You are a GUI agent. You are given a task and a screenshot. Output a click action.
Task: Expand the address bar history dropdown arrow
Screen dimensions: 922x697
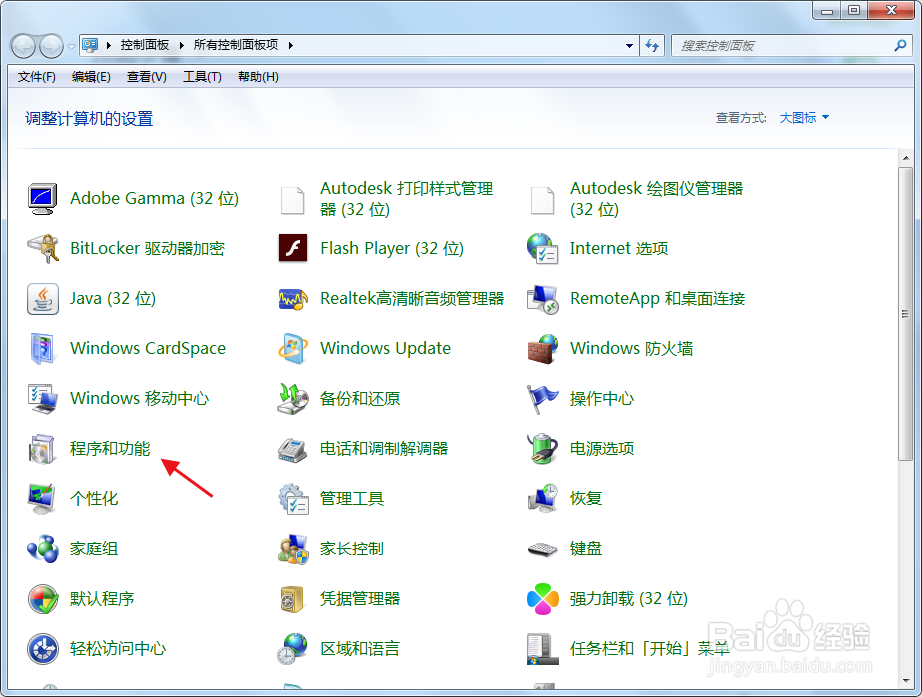coord(629,45)
